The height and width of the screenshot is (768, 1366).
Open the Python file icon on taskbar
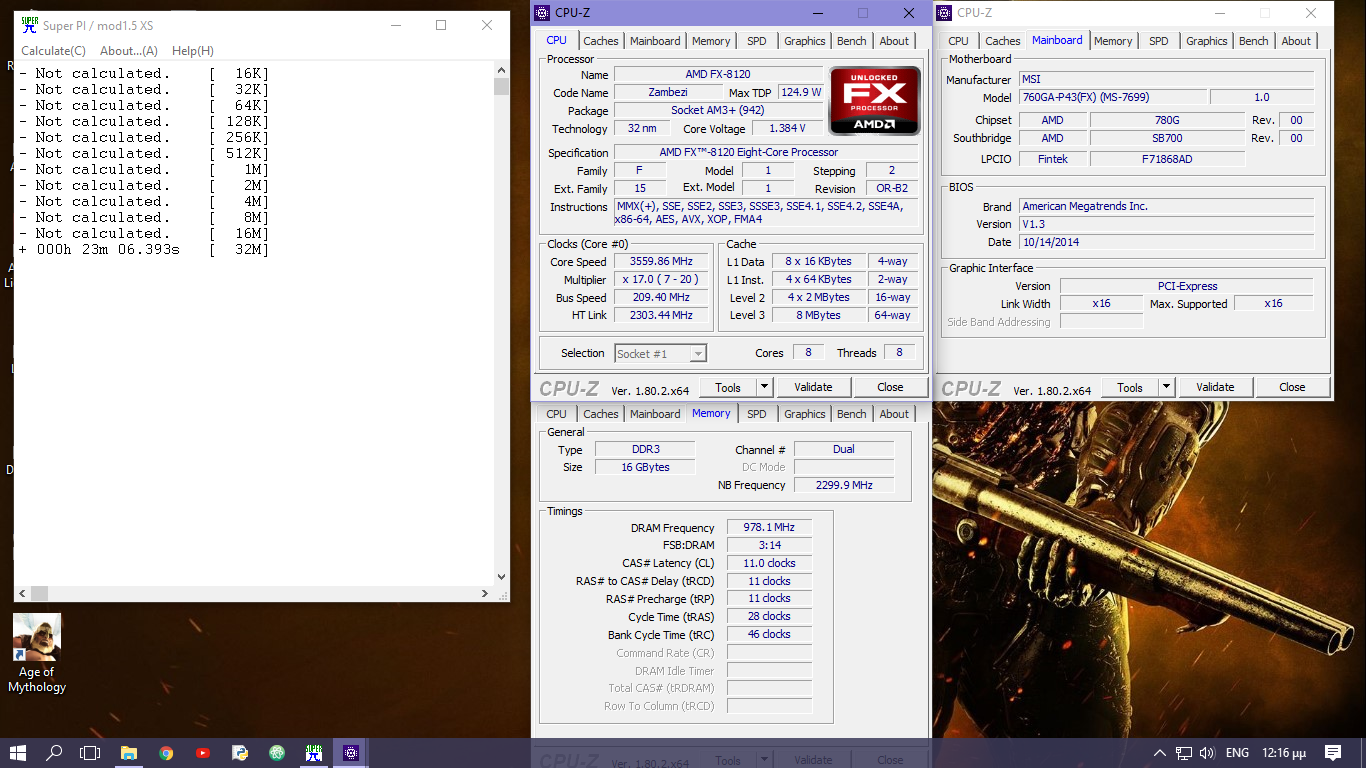240,753
